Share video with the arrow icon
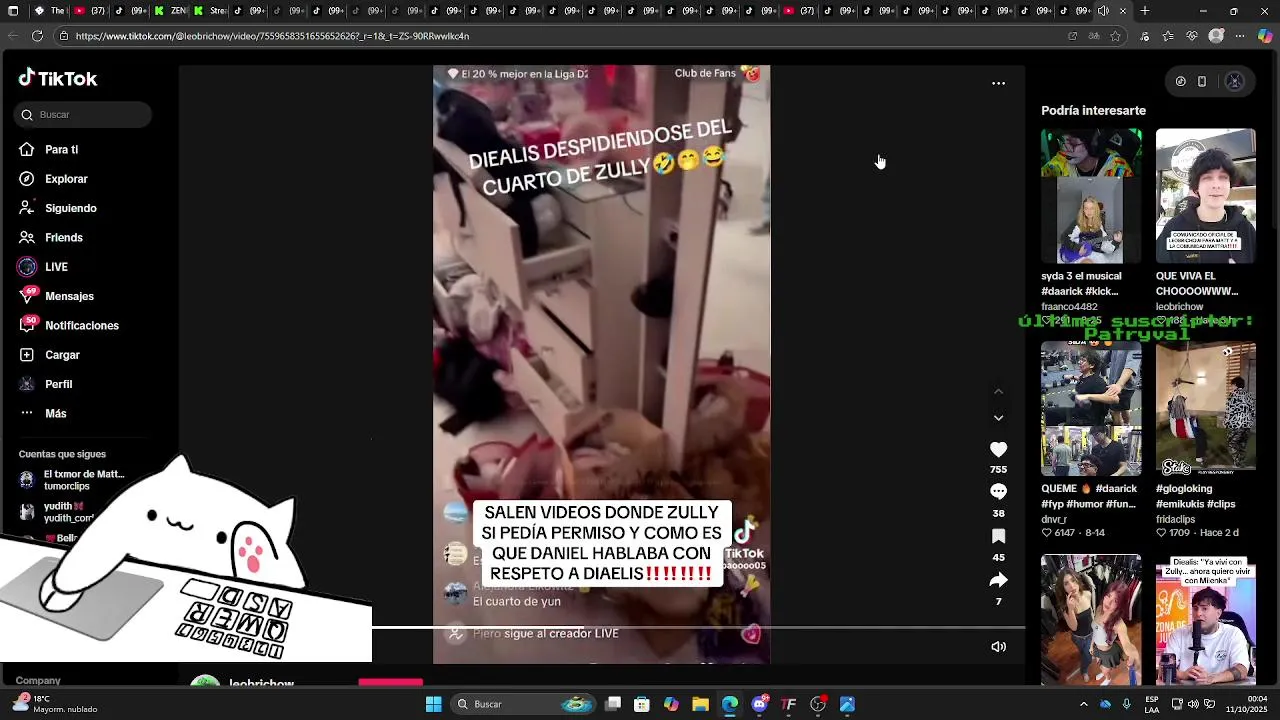This screenshot has width=1280, height=720. pos(998,580)
